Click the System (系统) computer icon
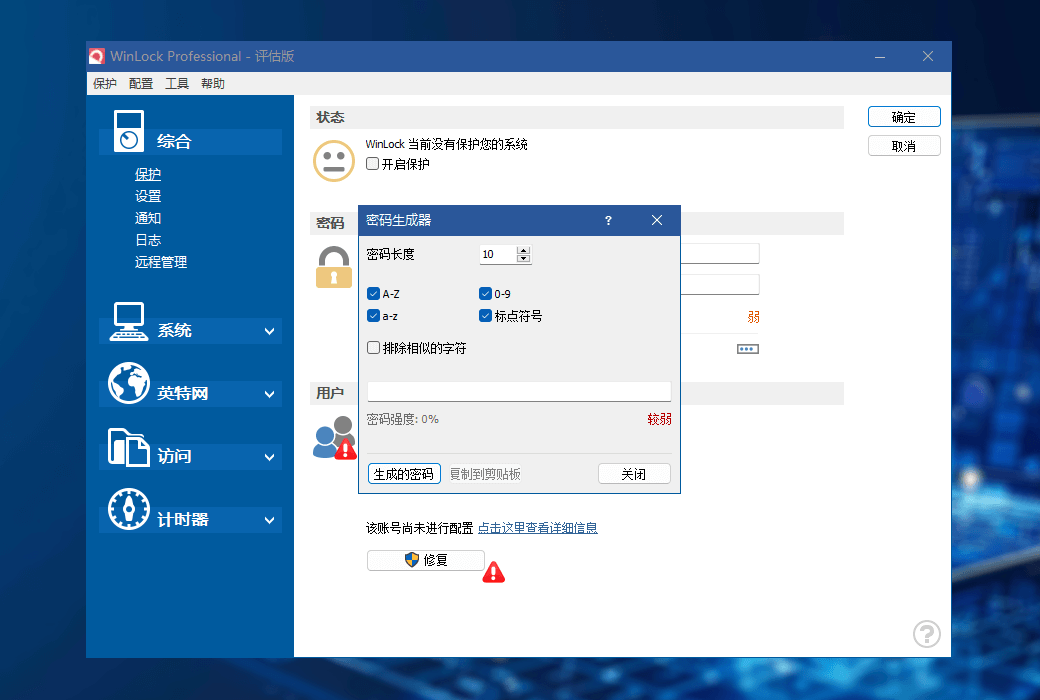1040x700 pixels. click(x=129, y=321)
